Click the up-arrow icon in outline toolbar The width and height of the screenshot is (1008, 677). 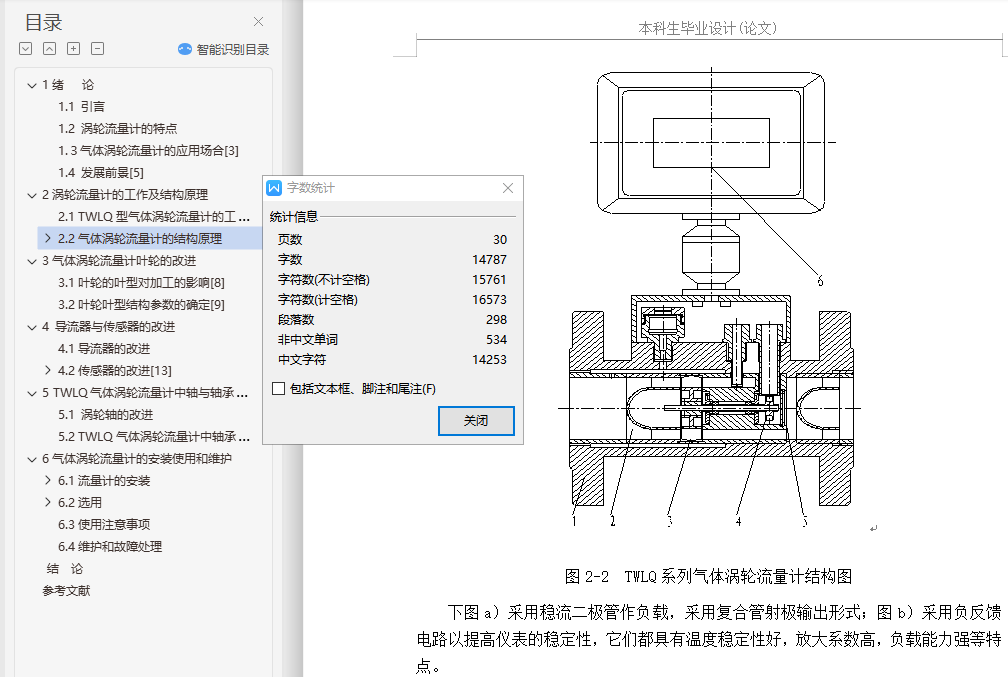click(50, 49)
